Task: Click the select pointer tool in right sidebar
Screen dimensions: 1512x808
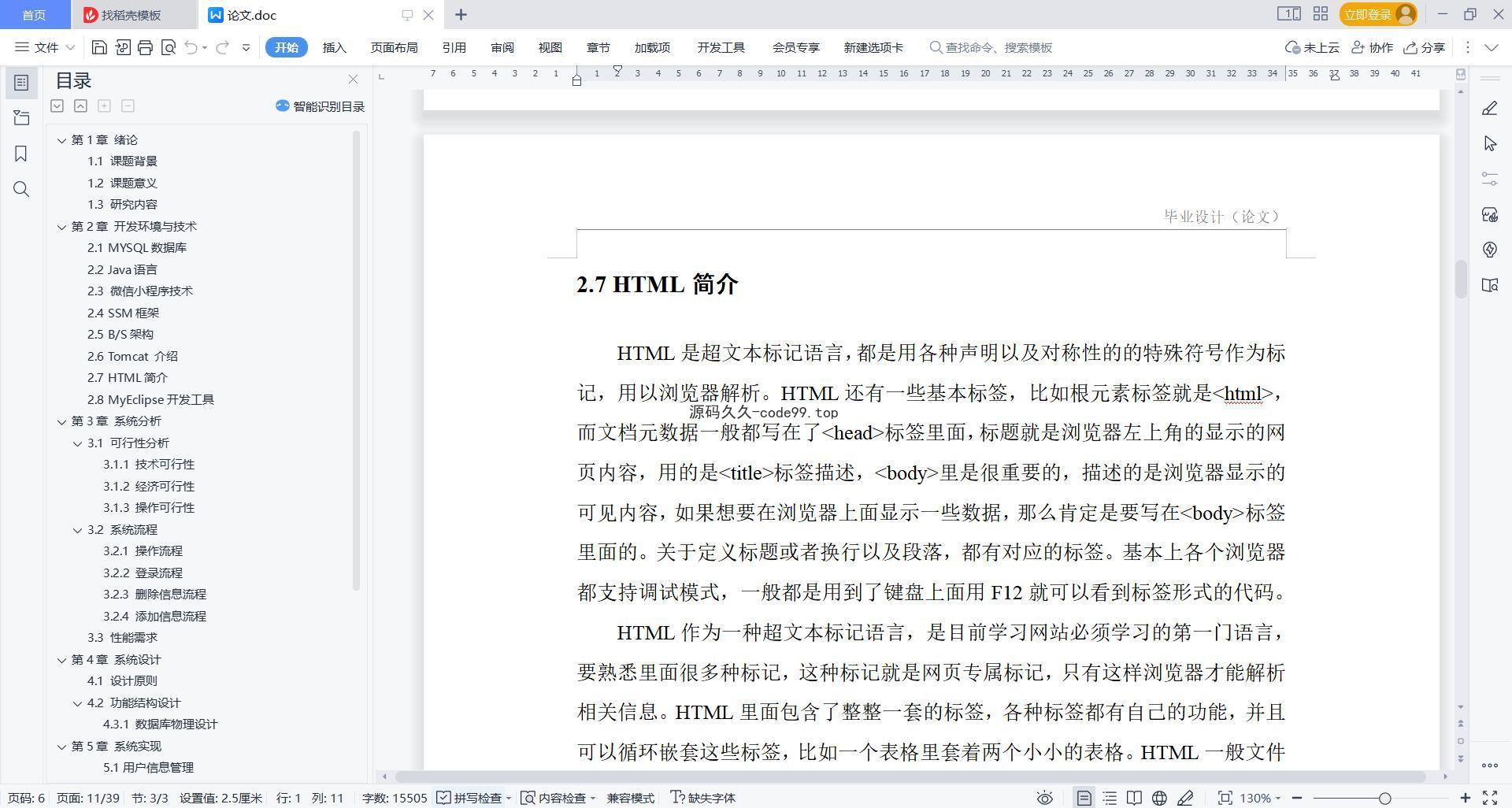Action: 1489,143
